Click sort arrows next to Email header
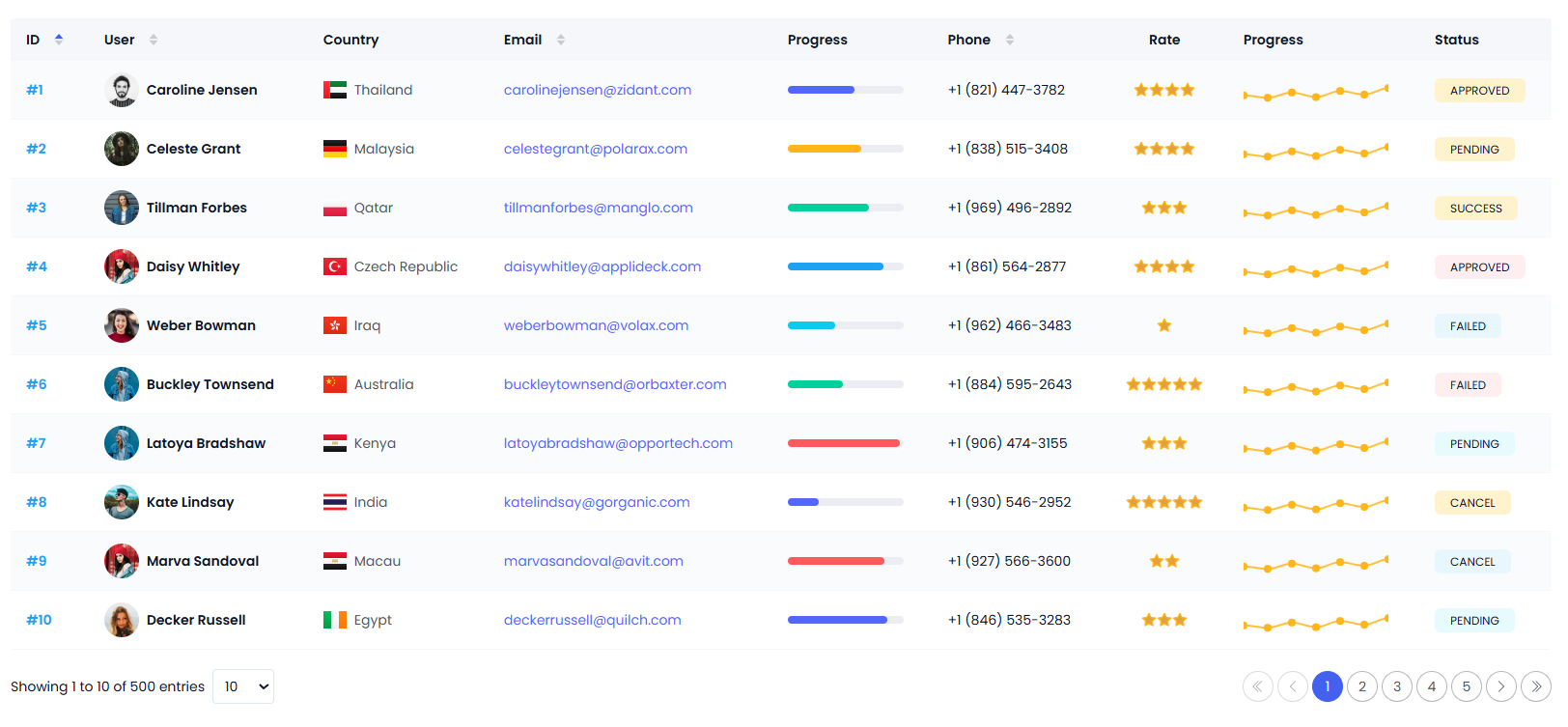1568x727 pixels. tap(561, 40)
